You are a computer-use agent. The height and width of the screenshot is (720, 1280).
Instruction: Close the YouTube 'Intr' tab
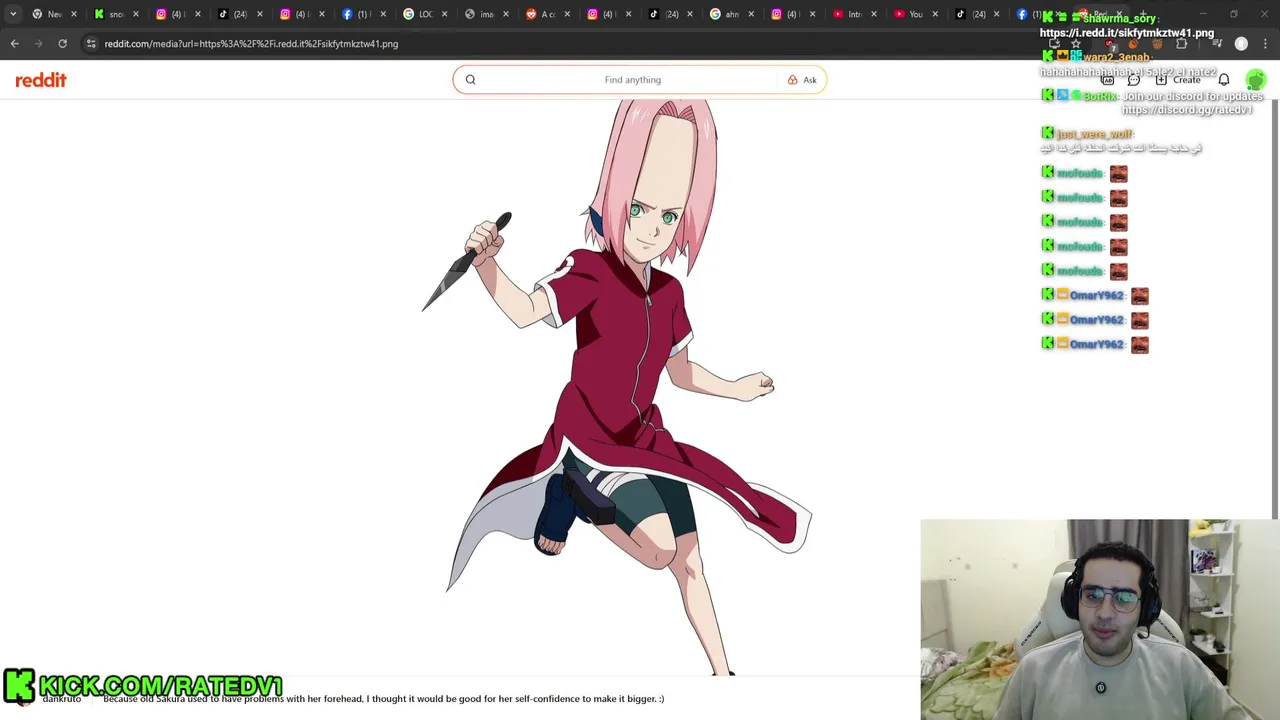(874, 14)
